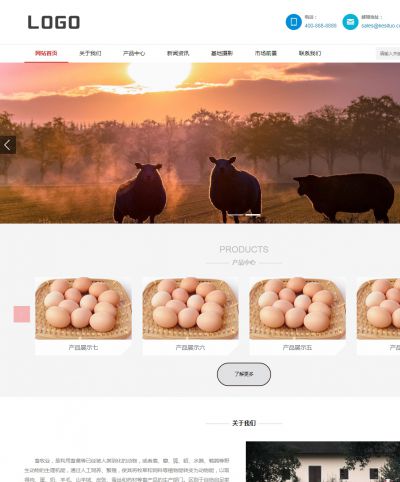Select the 联系我们 navigation item
The height and width of the screenshot is (482, 400).
310,53
